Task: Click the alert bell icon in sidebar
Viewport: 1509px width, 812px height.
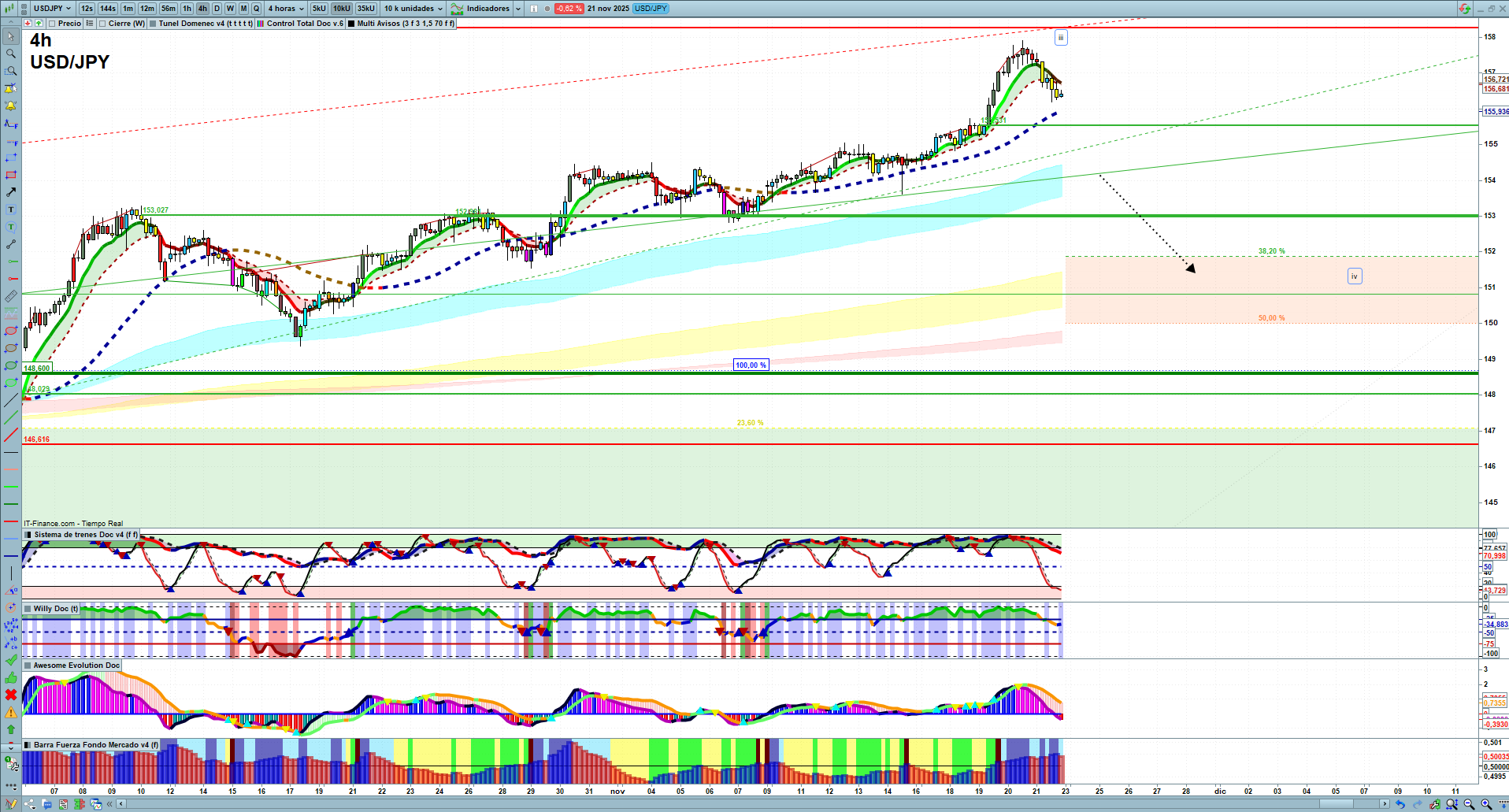Action: click(x=11, y=106)
